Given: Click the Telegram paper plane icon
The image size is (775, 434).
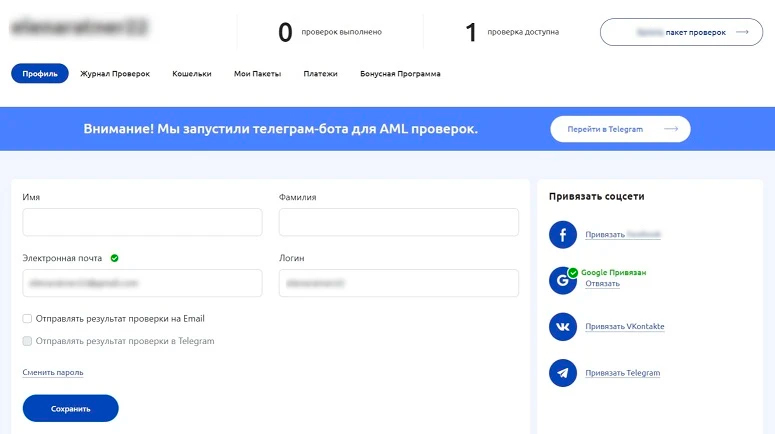Looking at the screenshot, I should coord(563,373).
